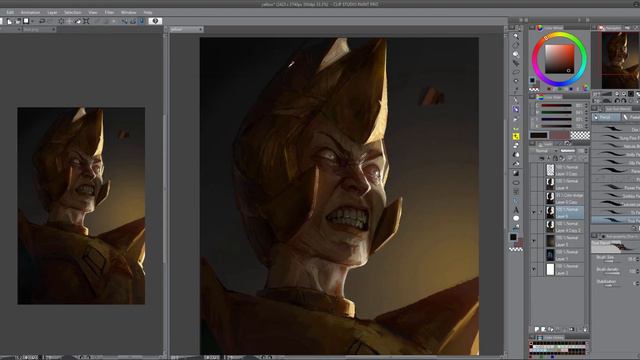The image size is (640, 360).
Task: Close the yellow canvas tab
Action: pyautogui.click(x=200, y=29)
